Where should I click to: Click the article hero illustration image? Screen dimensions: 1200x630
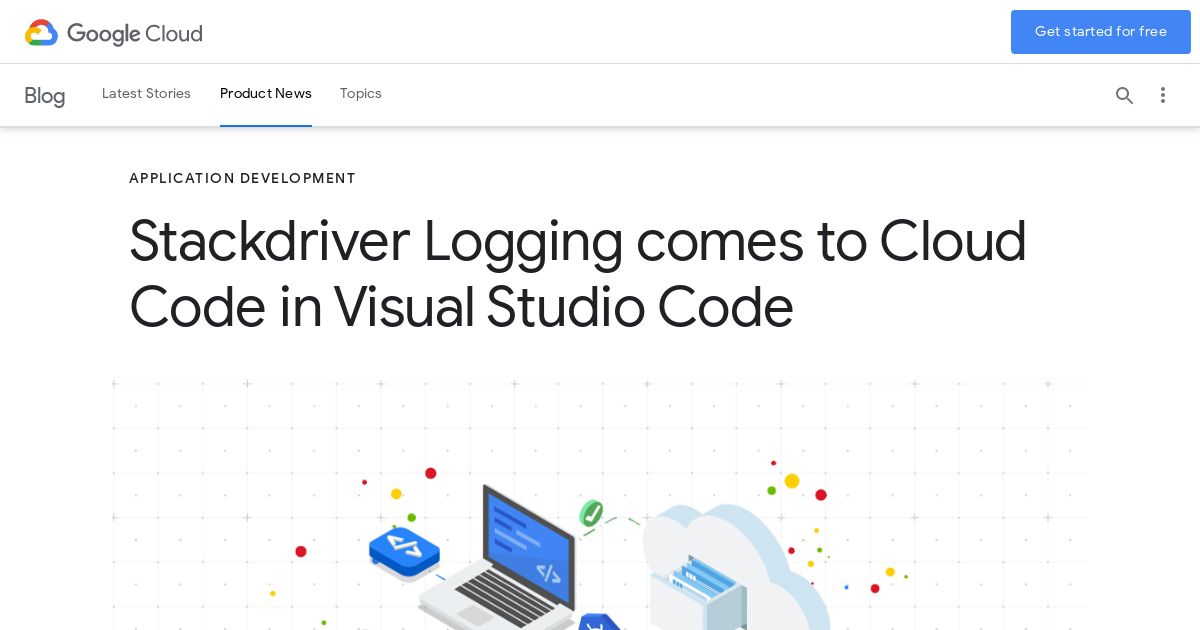(600, 504)
